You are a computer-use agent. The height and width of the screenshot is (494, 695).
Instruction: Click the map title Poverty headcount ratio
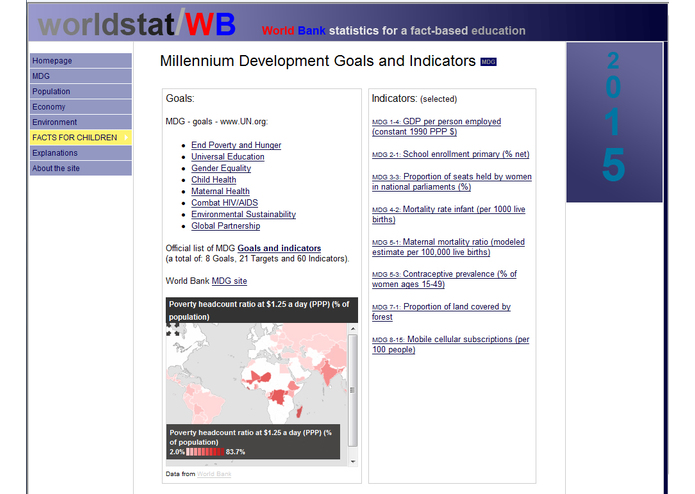point(262,310)
